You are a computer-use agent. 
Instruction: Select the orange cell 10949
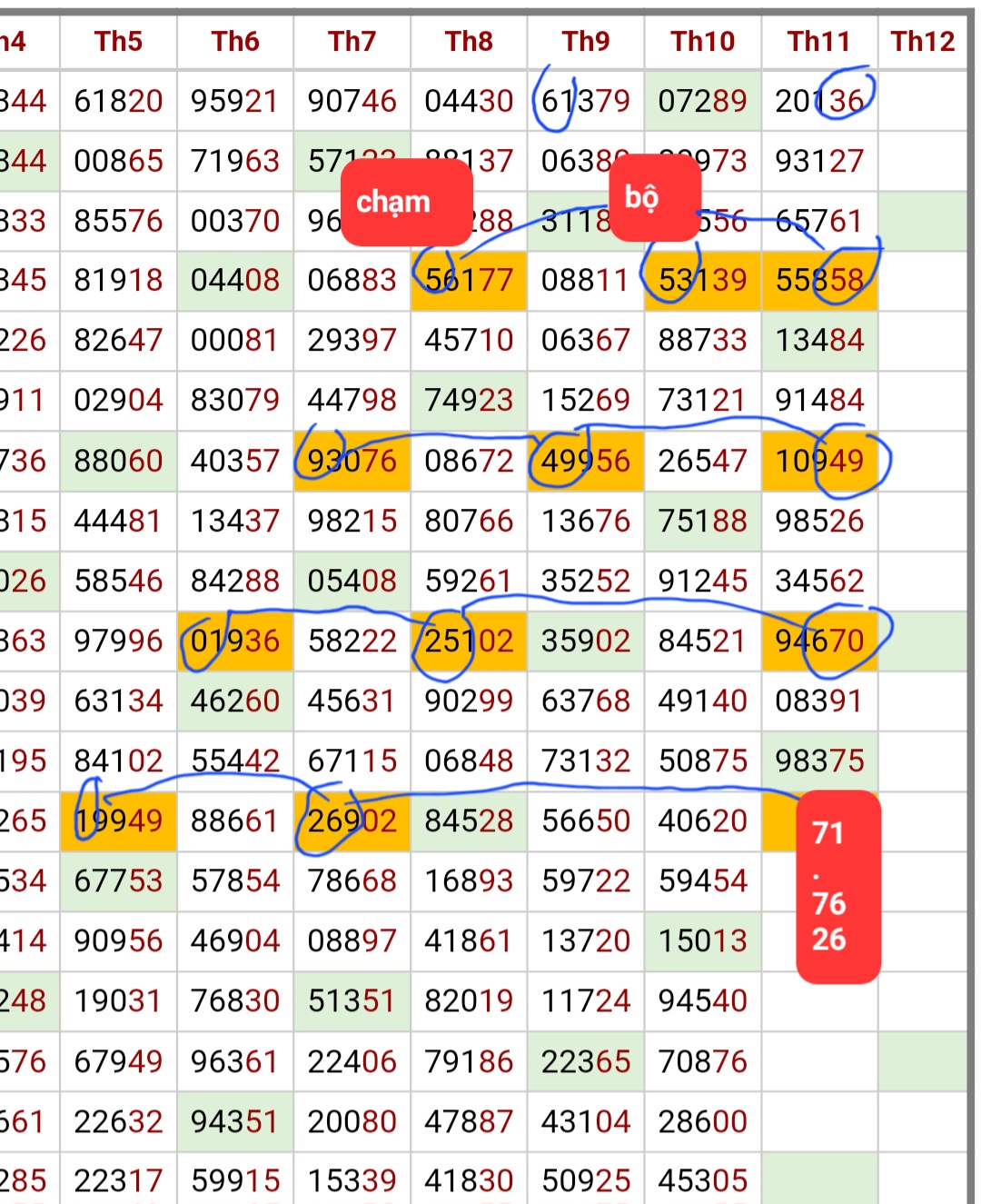(819, 461)
